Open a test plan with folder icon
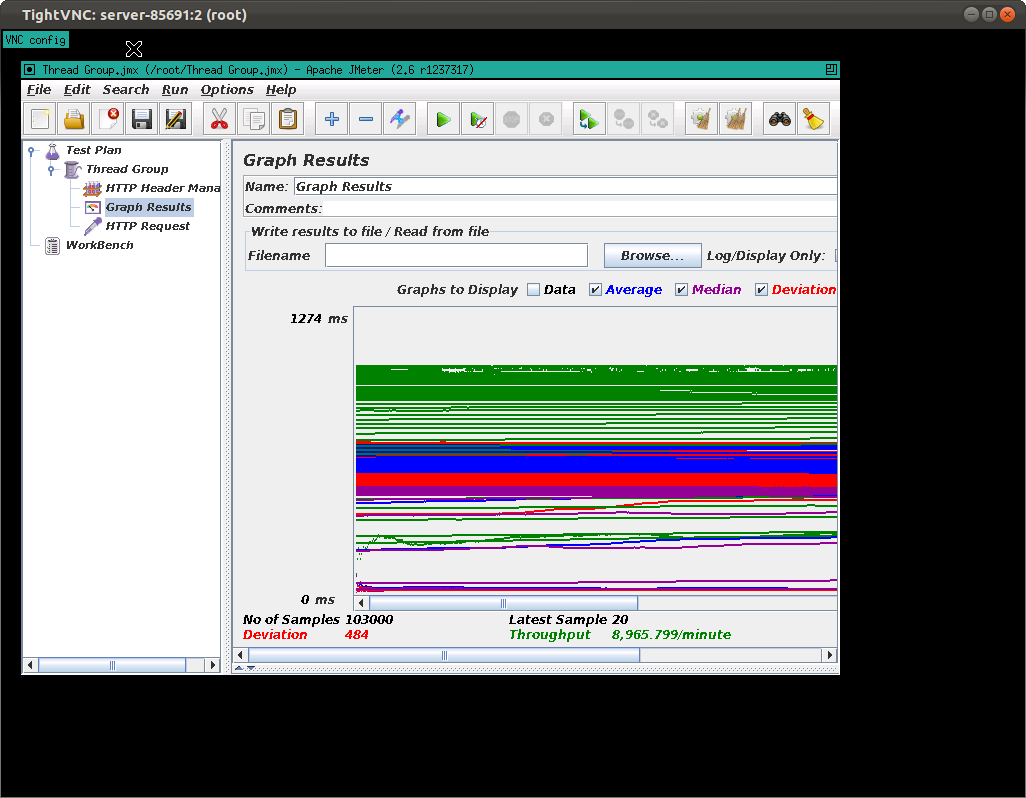1026x798 pixels. coord(74,119)
